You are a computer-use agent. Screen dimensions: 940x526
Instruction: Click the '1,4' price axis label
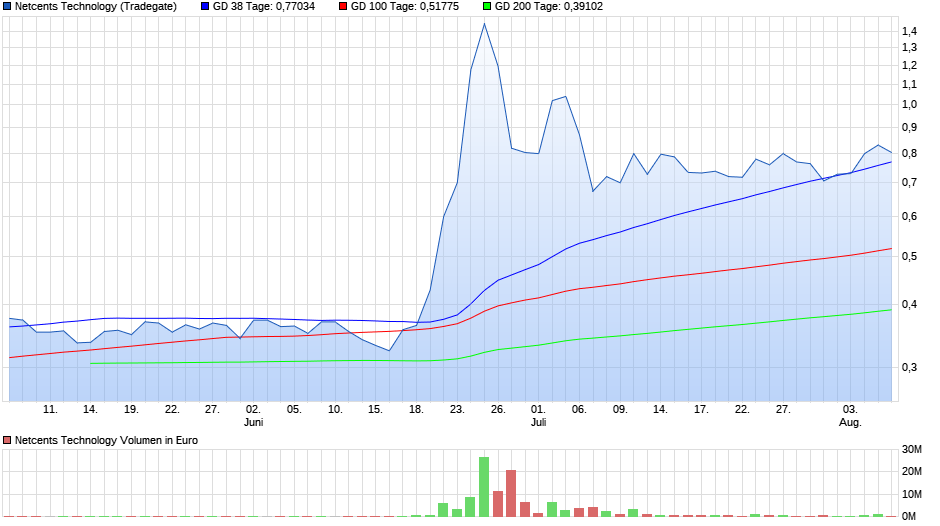(909, 31)
